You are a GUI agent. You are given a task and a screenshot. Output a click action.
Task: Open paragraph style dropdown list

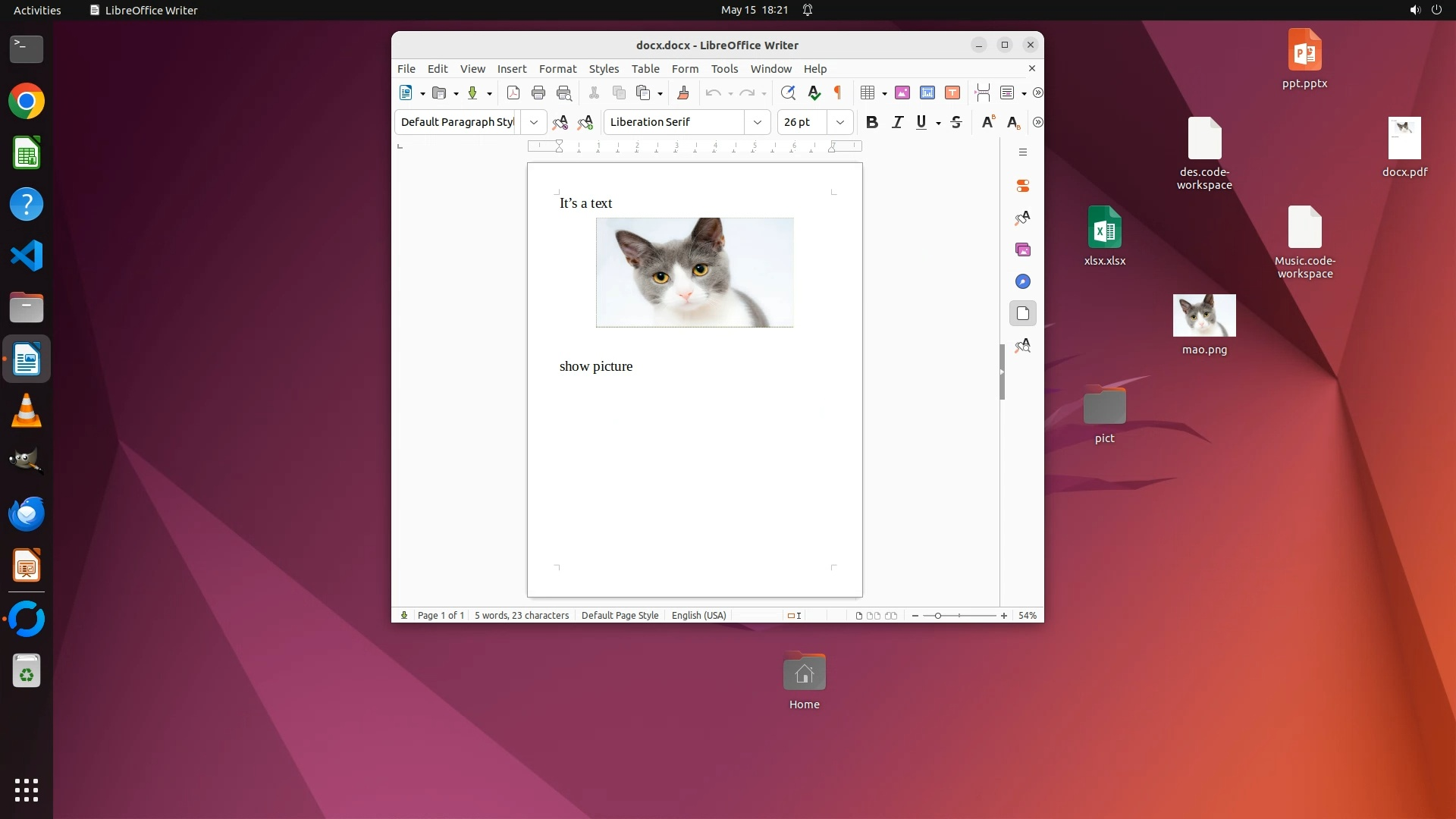pos(533,122)
